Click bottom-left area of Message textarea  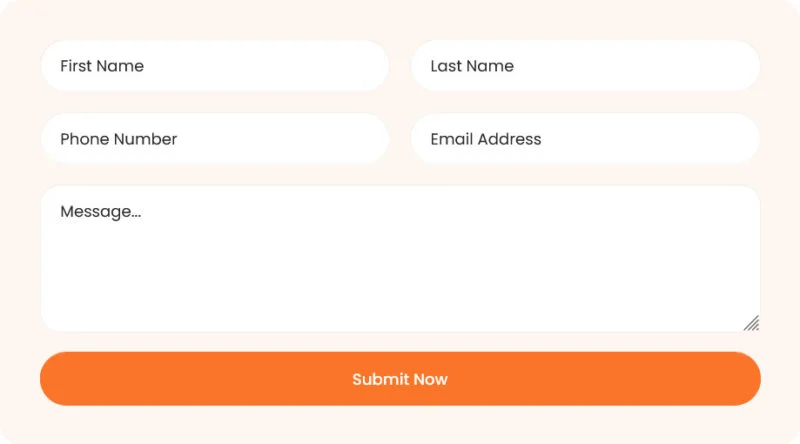tap(66, 316)
